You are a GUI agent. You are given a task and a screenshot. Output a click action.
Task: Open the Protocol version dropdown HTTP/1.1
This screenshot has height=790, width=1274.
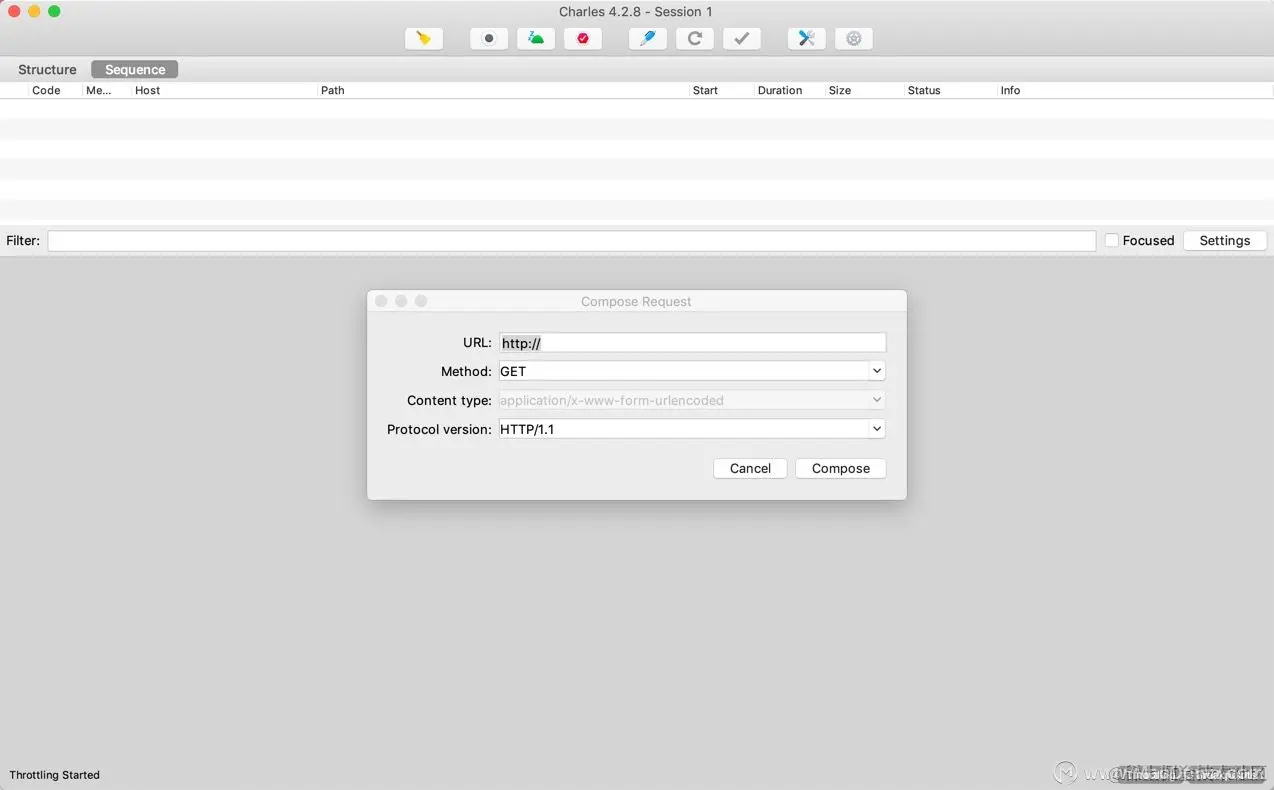click(x=692, y=429)
